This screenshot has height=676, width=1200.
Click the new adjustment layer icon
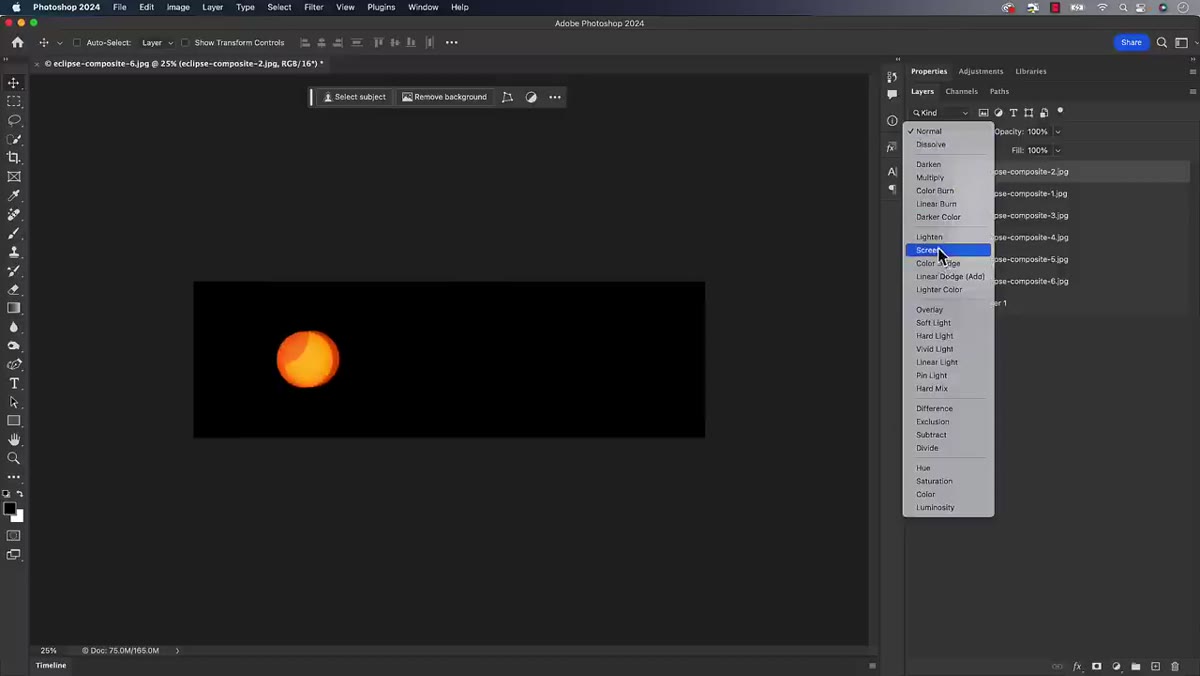tap(1116, 666)
